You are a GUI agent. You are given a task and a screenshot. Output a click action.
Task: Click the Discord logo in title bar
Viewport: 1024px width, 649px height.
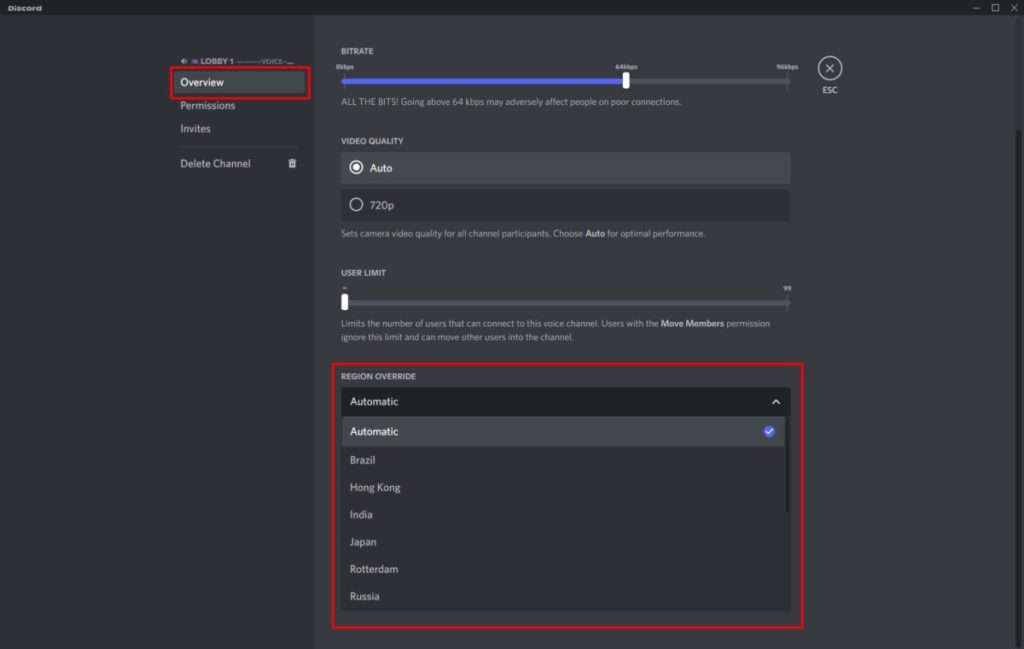point(25,7)
